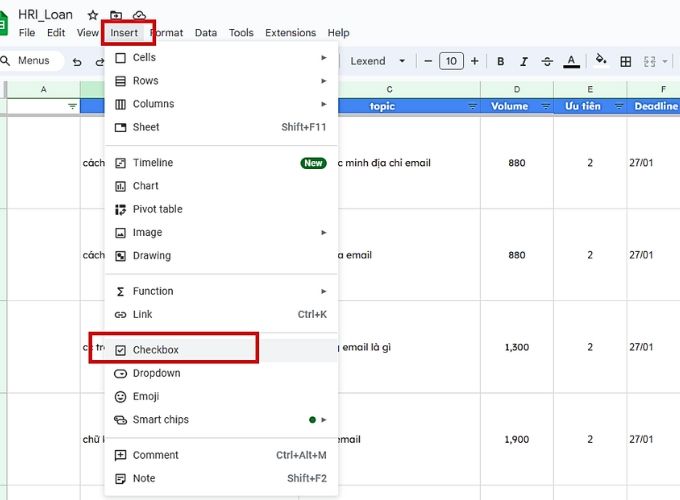
Task: Insert a Timeline
Action: (x=221, y=163)
